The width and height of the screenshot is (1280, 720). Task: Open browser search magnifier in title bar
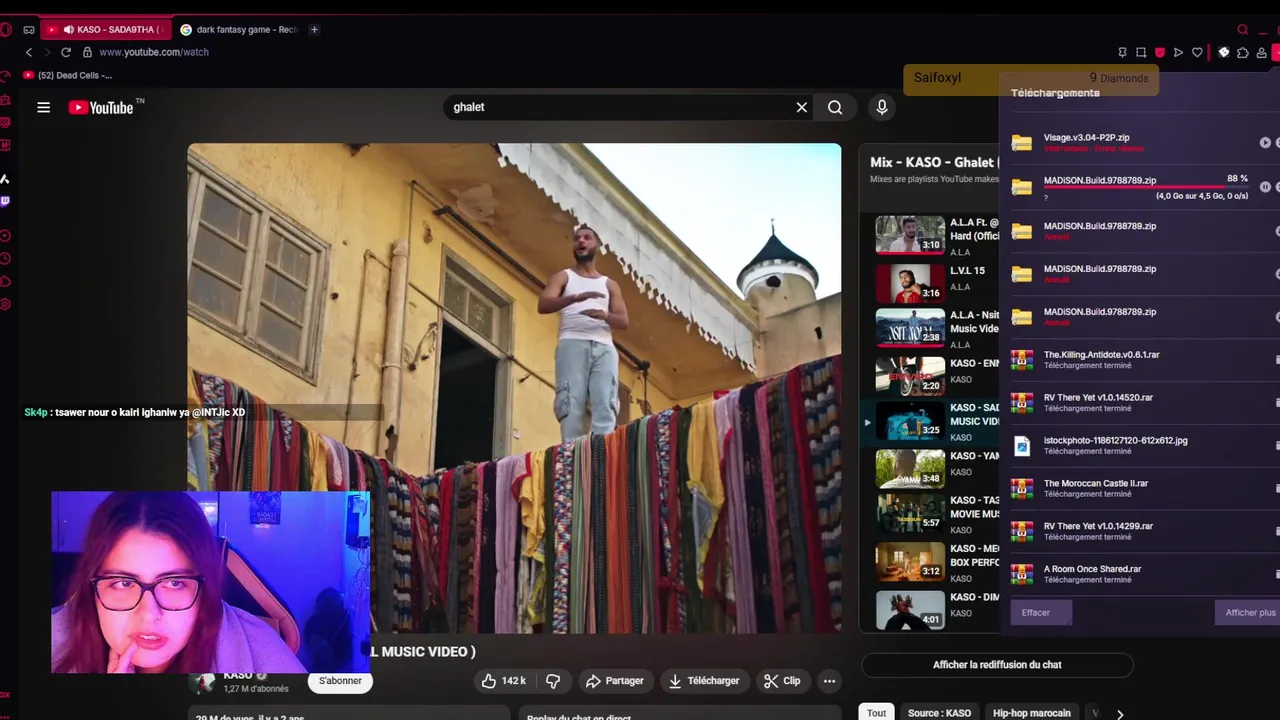tap(1243, 29)
